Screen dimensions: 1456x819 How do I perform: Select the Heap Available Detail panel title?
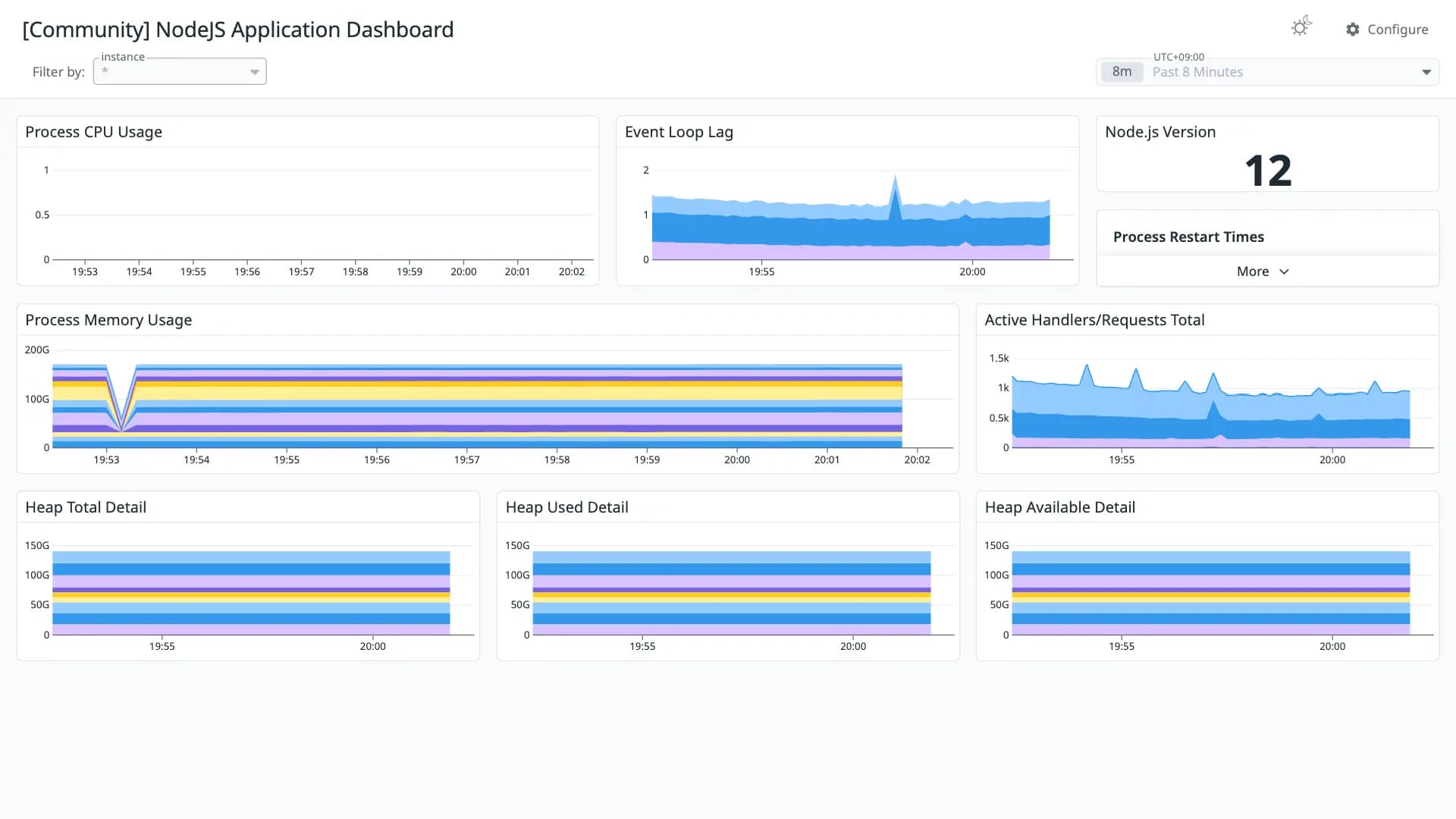pyautogui.click(x=1059, y=507)
